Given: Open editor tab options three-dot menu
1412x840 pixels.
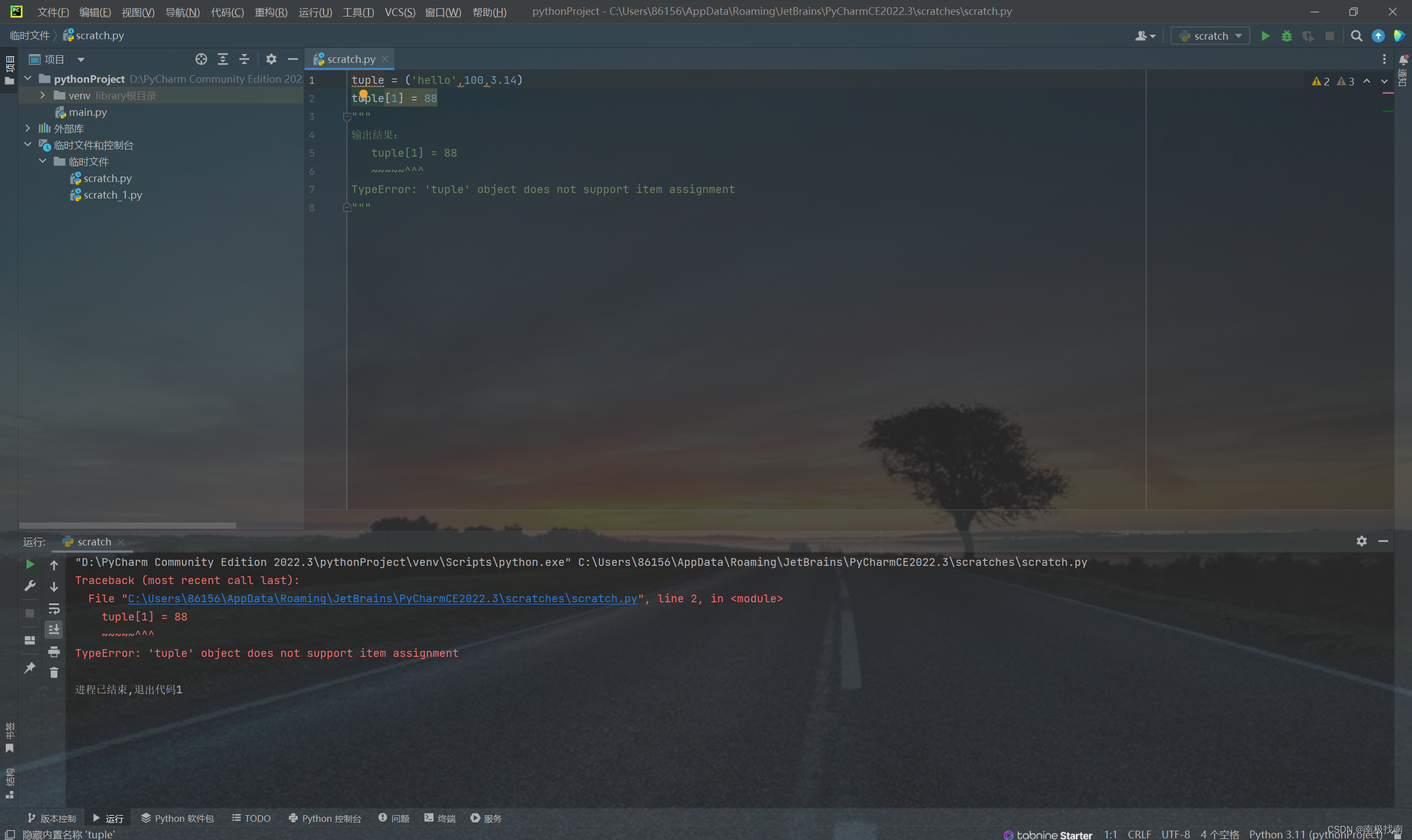Looking at the screenshot, I should [1384, 59].
